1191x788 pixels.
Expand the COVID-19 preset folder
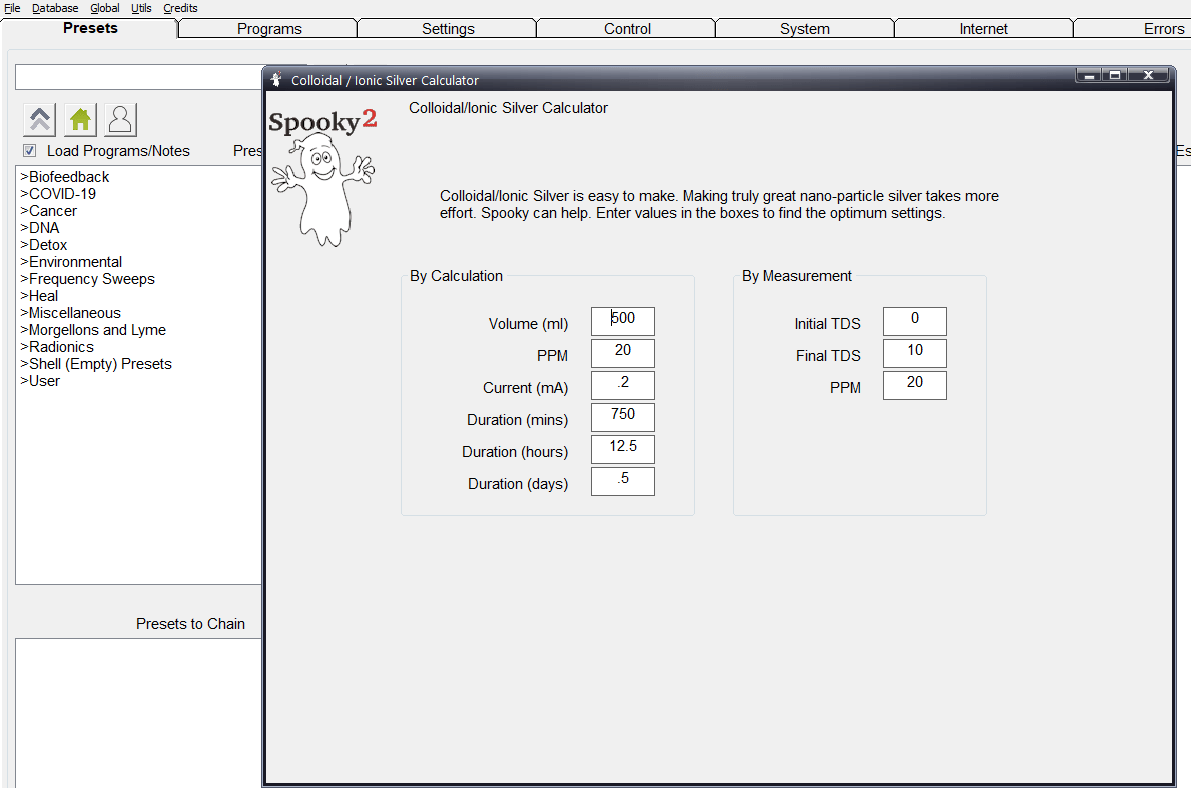(58, 194)
